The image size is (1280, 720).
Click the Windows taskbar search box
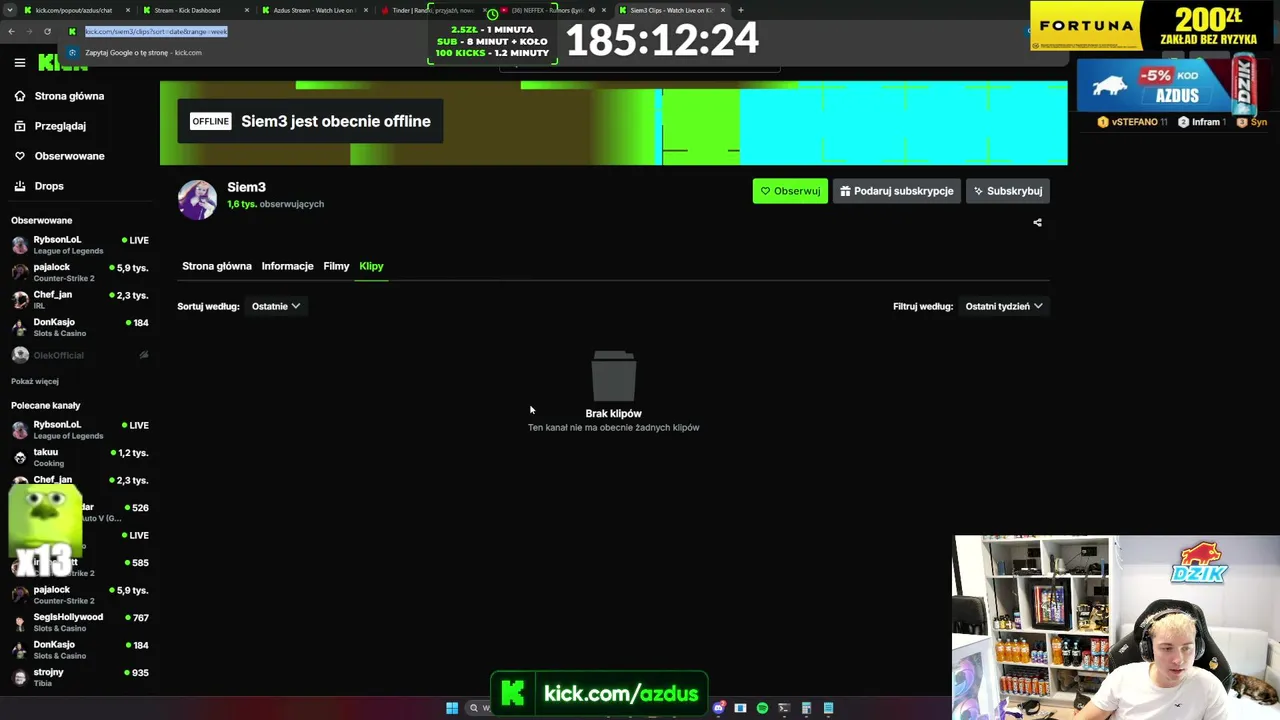point(478,708)
